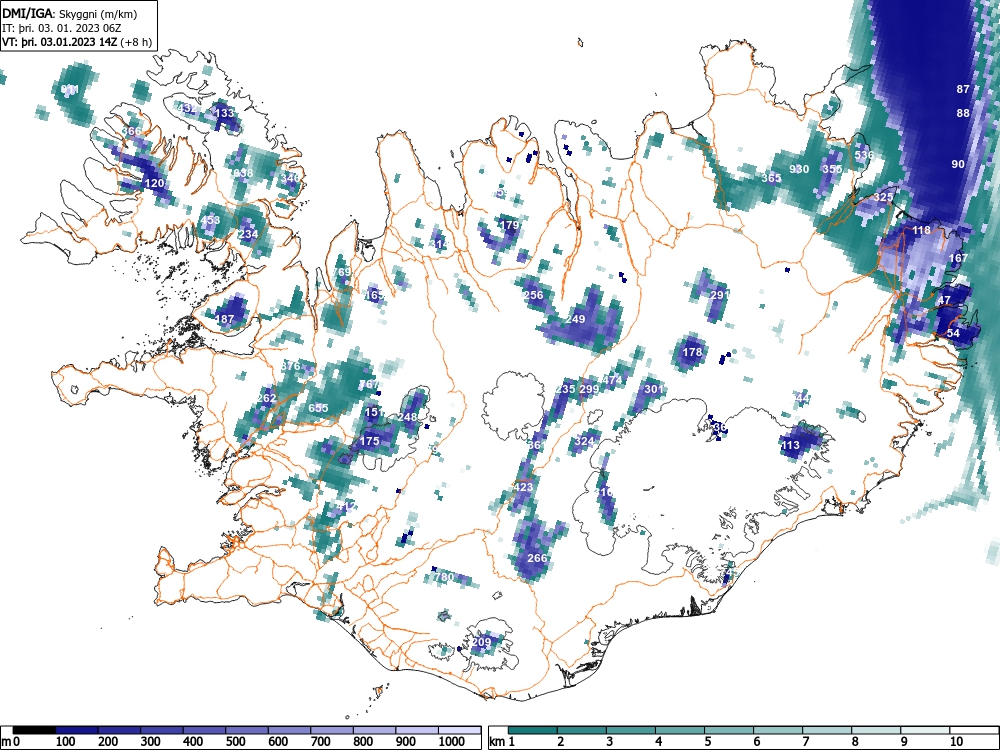Click the km 1 label in the legend
This screenshot has width=1000, height=750.
[502, 742]
